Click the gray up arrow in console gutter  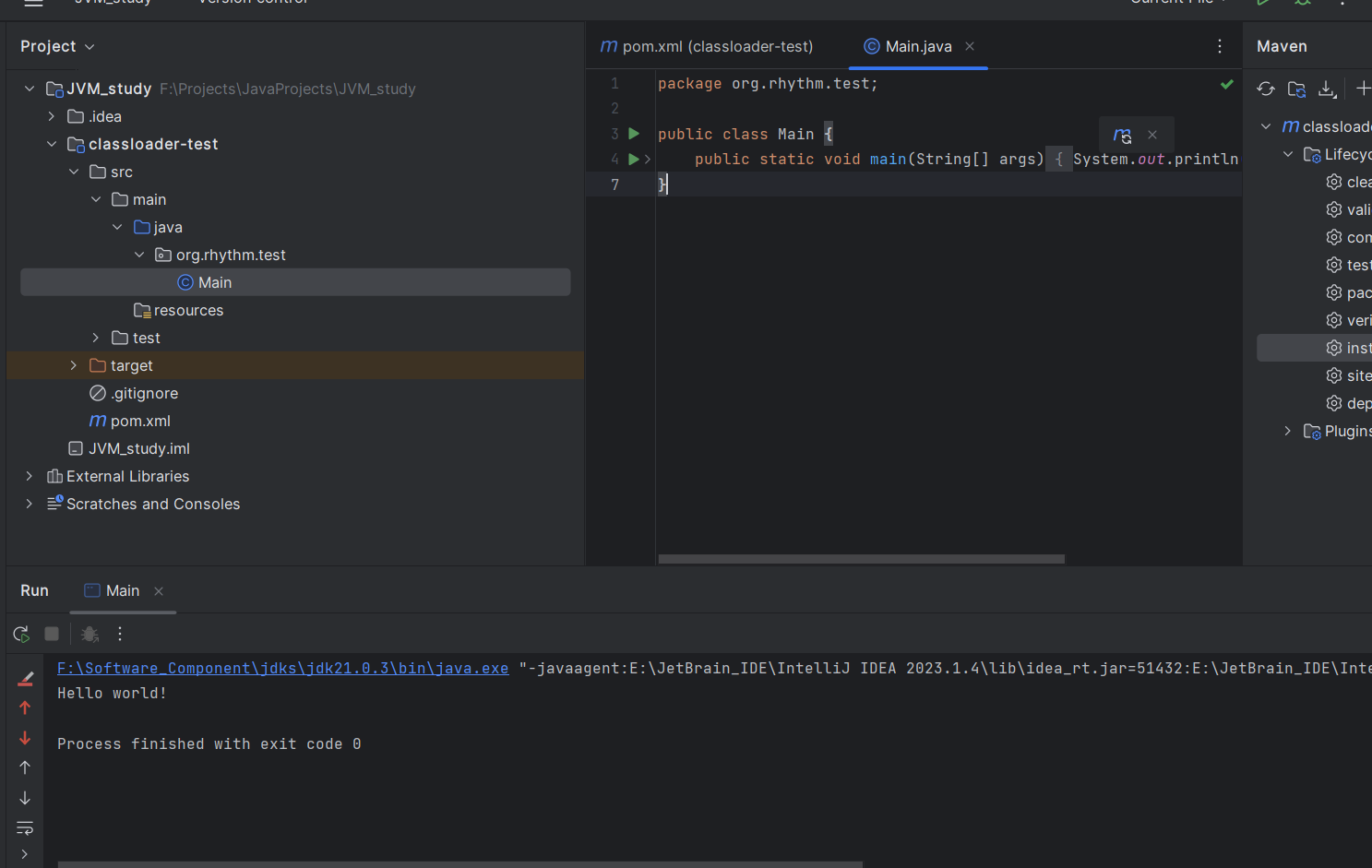(x=25, y=767)
